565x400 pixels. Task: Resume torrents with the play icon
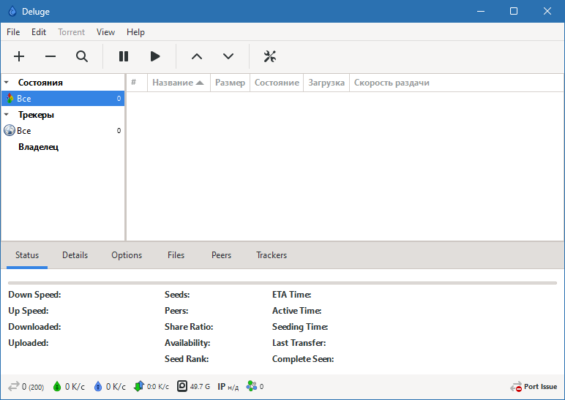pyautogui.click(x=155, y=57)
